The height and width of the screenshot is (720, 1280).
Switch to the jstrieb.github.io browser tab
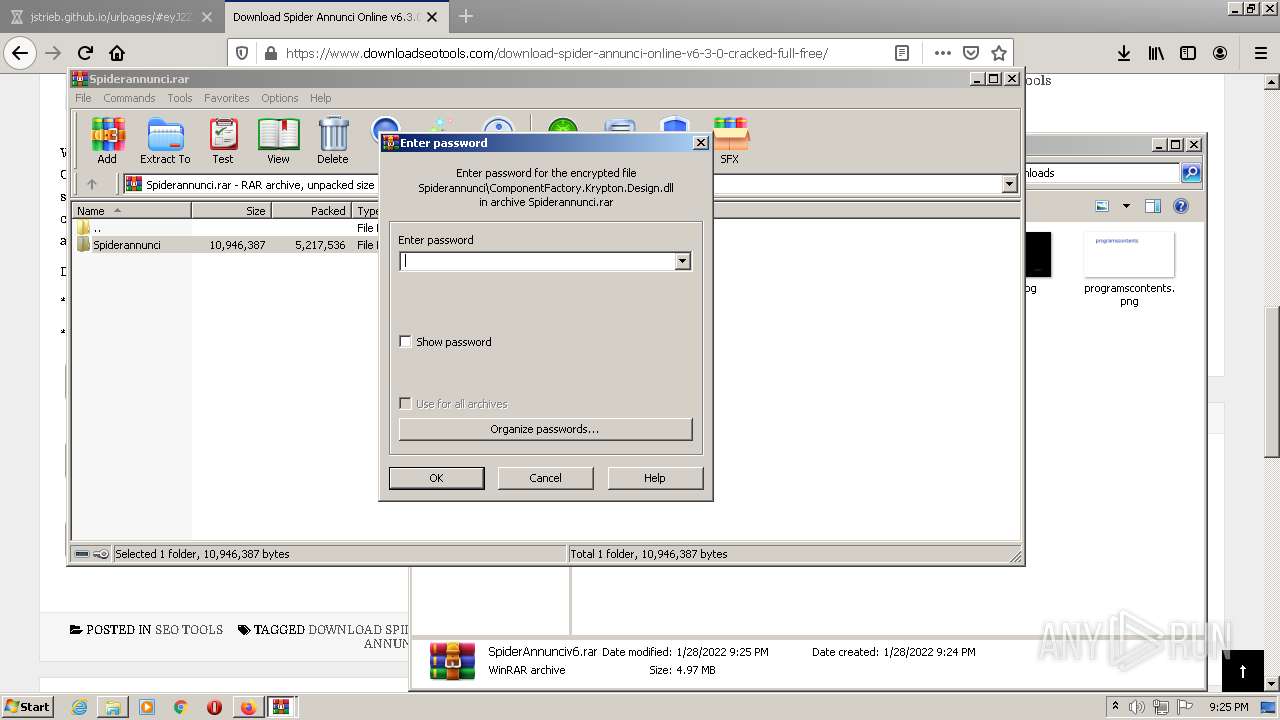pos(110,17)
